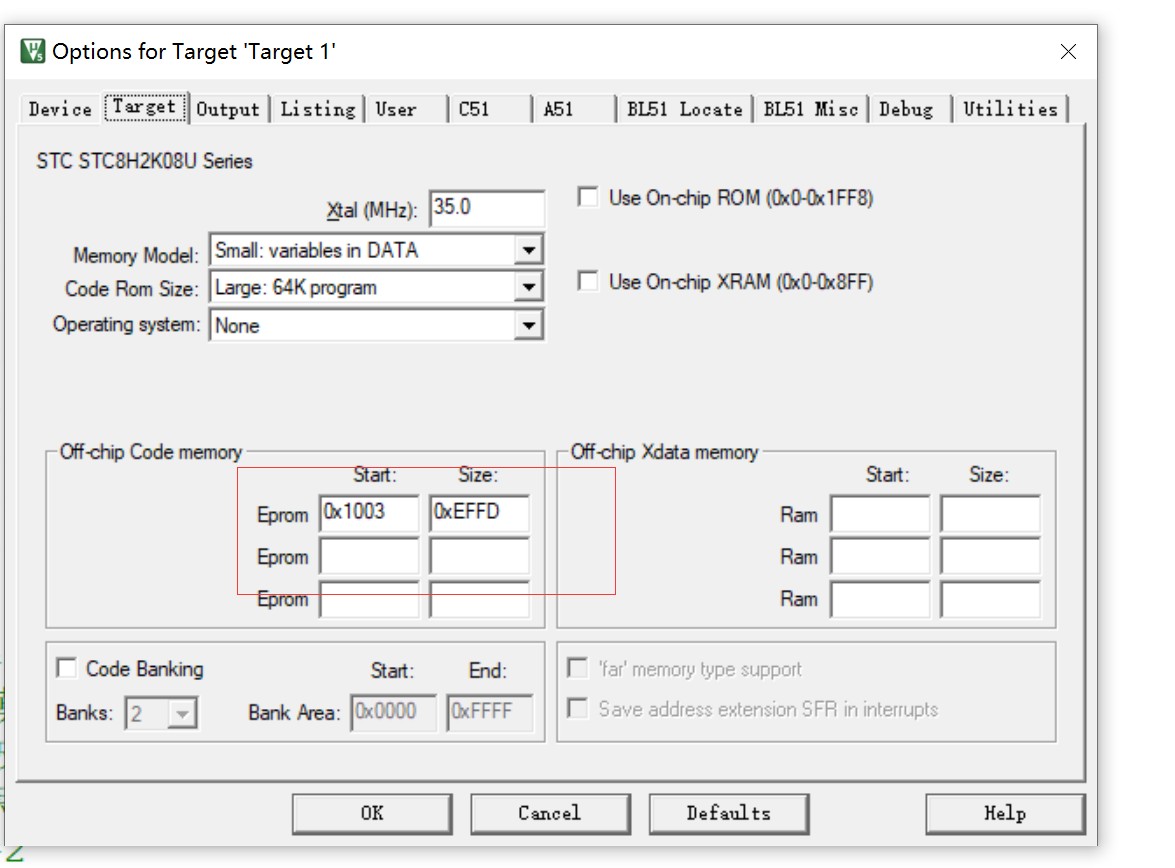
Task: Select the Target tab
Action: point(144,107)
